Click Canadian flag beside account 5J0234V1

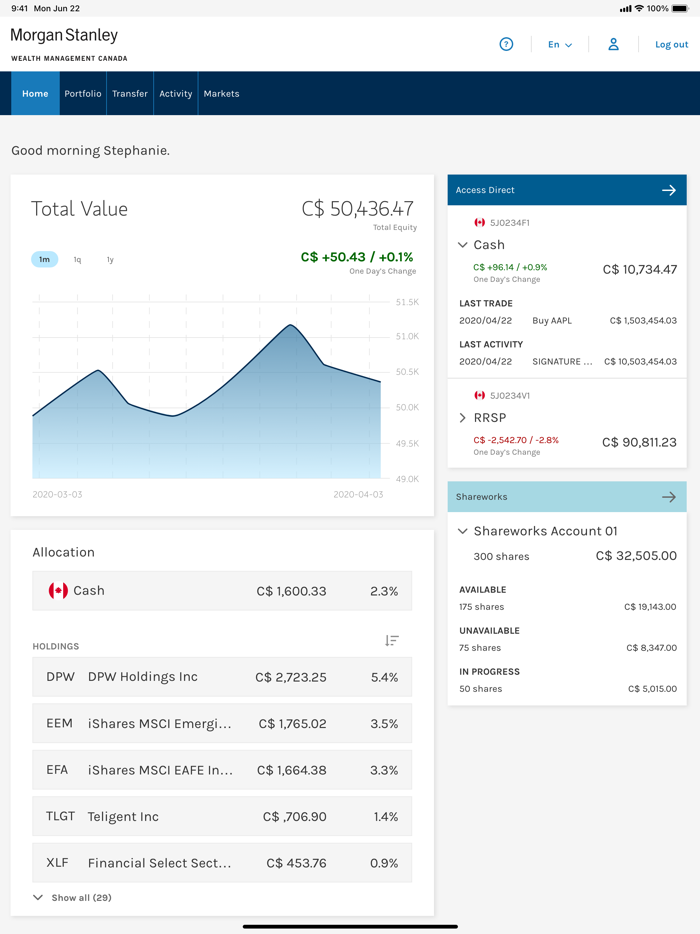coord(480,396)
